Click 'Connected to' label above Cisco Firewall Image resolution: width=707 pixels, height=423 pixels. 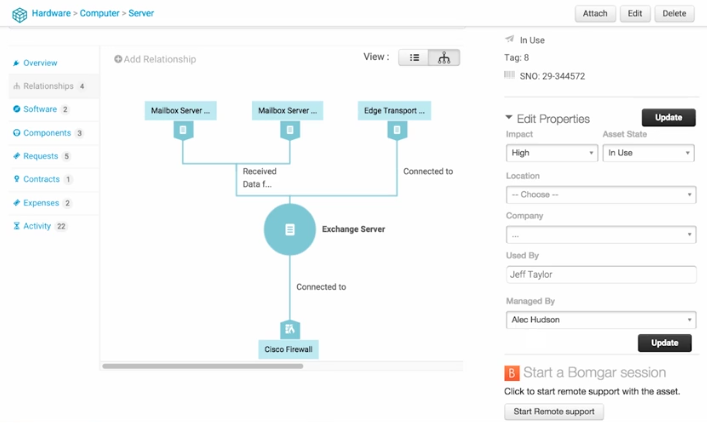click(321, 287)
